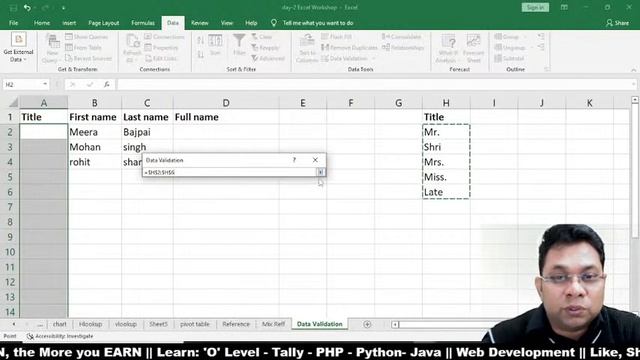Switch to the pivot table sheet tab
This screenshot has width=640, height=360.
click(x=195, y=324)
